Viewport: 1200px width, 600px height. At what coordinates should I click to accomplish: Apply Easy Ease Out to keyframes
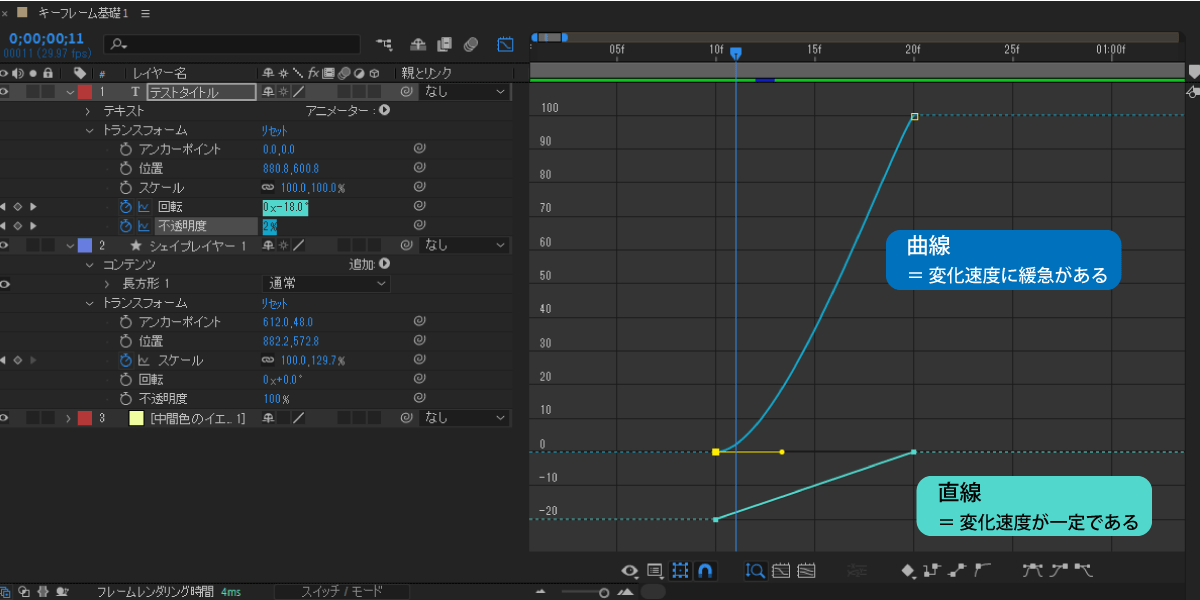tap(1083, 571)
